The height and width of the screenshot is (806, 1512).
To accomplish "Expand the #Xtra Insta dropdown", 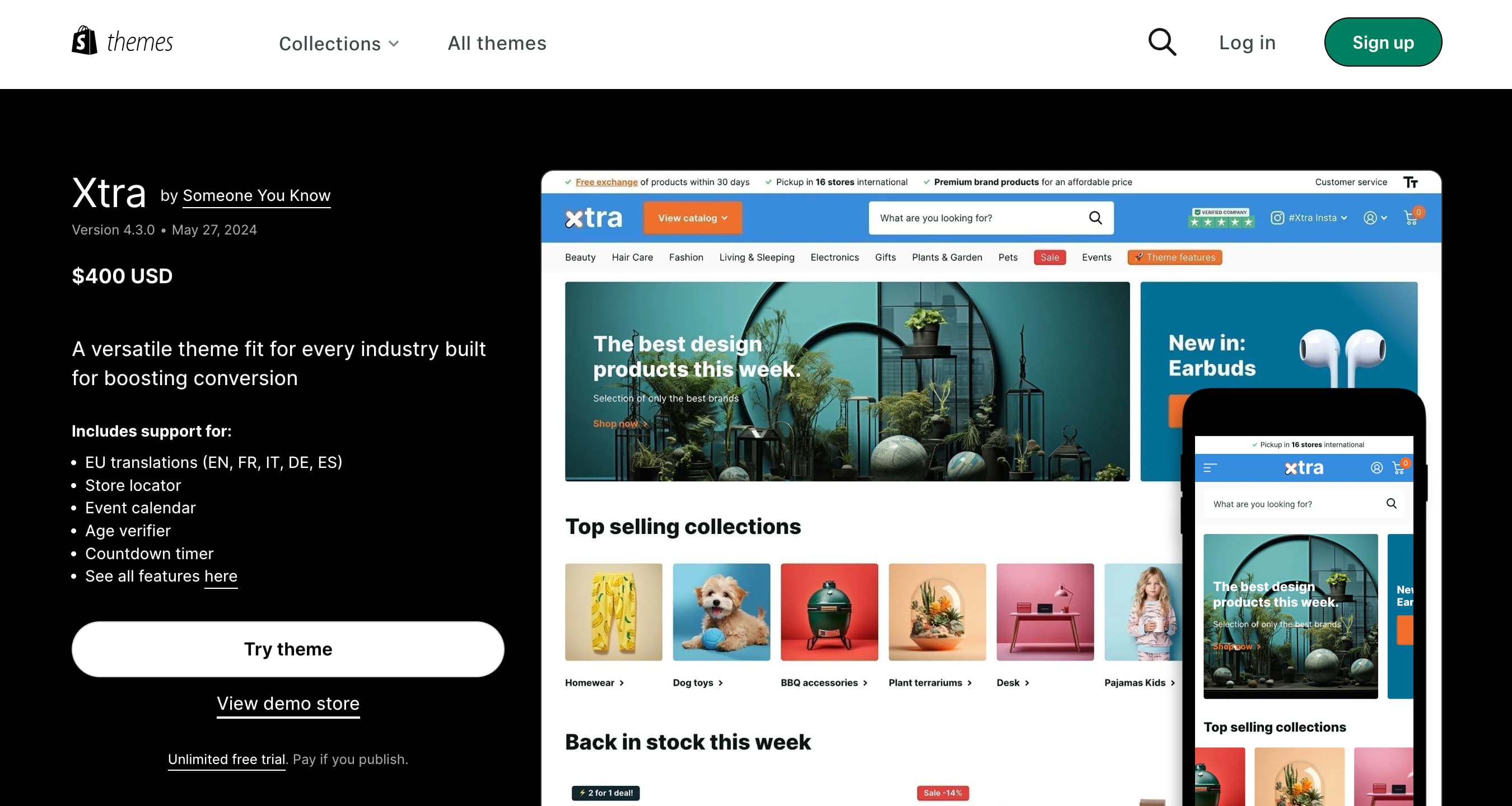I will (1309, 218).
